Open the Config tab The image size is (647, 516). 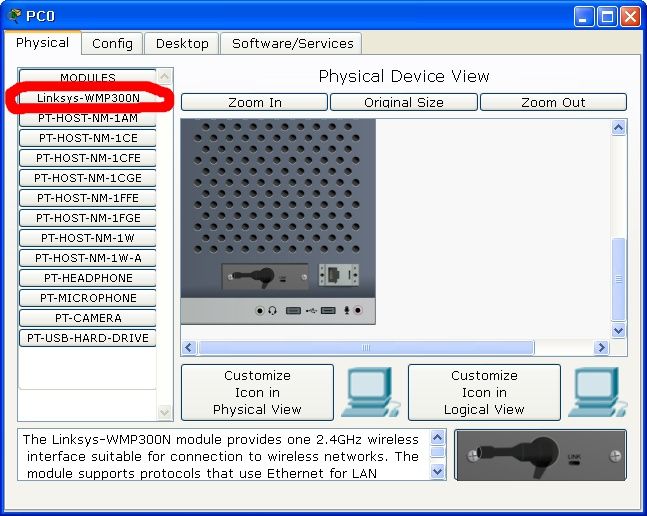[112, 43]
